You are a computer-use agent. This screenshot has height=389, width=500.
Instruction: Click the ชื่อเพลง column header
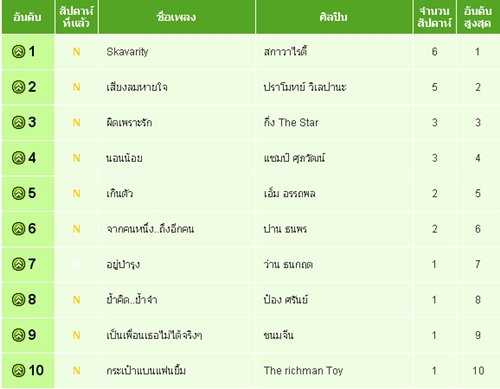[x=177, y=17]
